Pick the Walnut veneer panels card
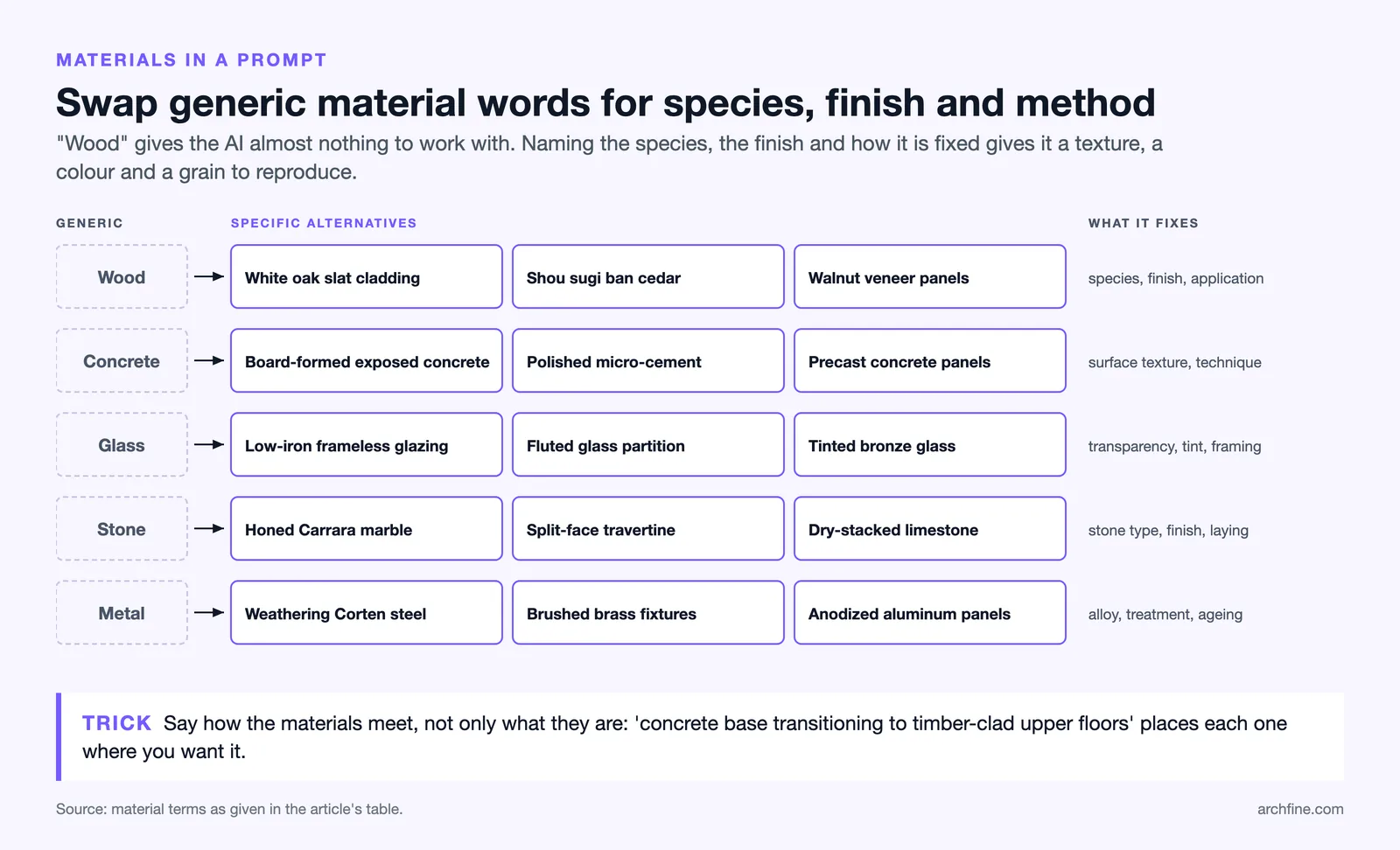The width and height of the screenshot is (1400, 850). 930,276
